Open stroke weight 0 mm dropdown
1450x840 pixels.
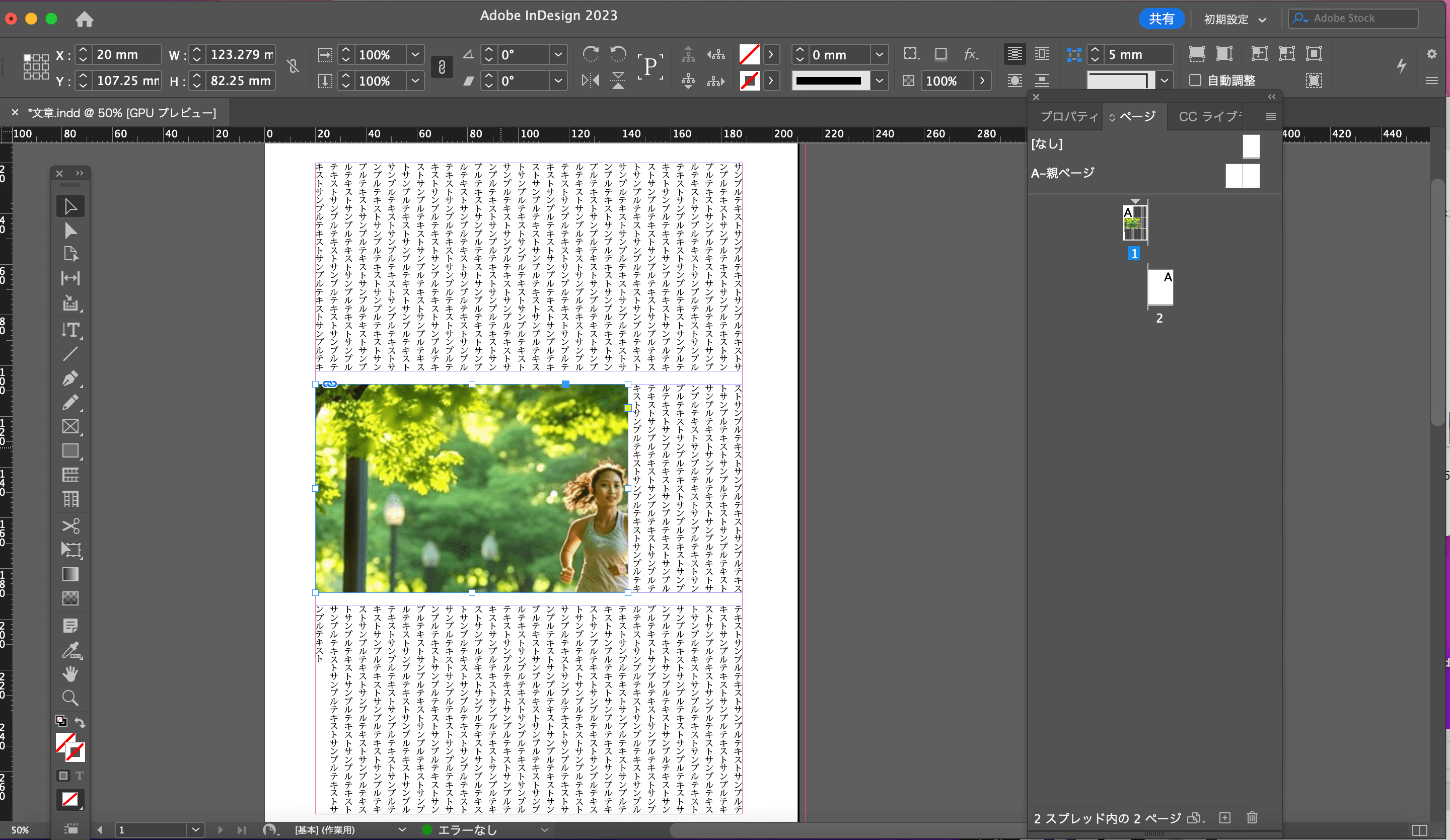879,55
